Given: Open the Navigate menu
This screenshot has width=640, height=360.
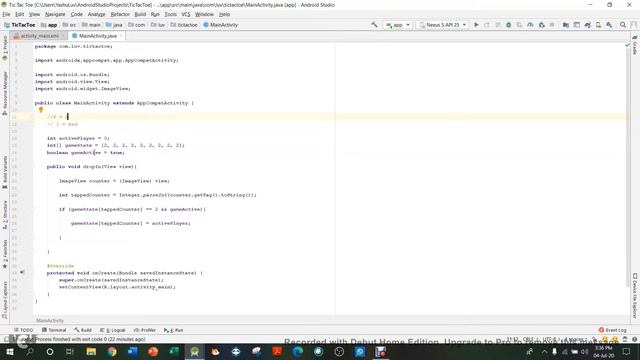Looking at the screenshot, I should 55,14.
